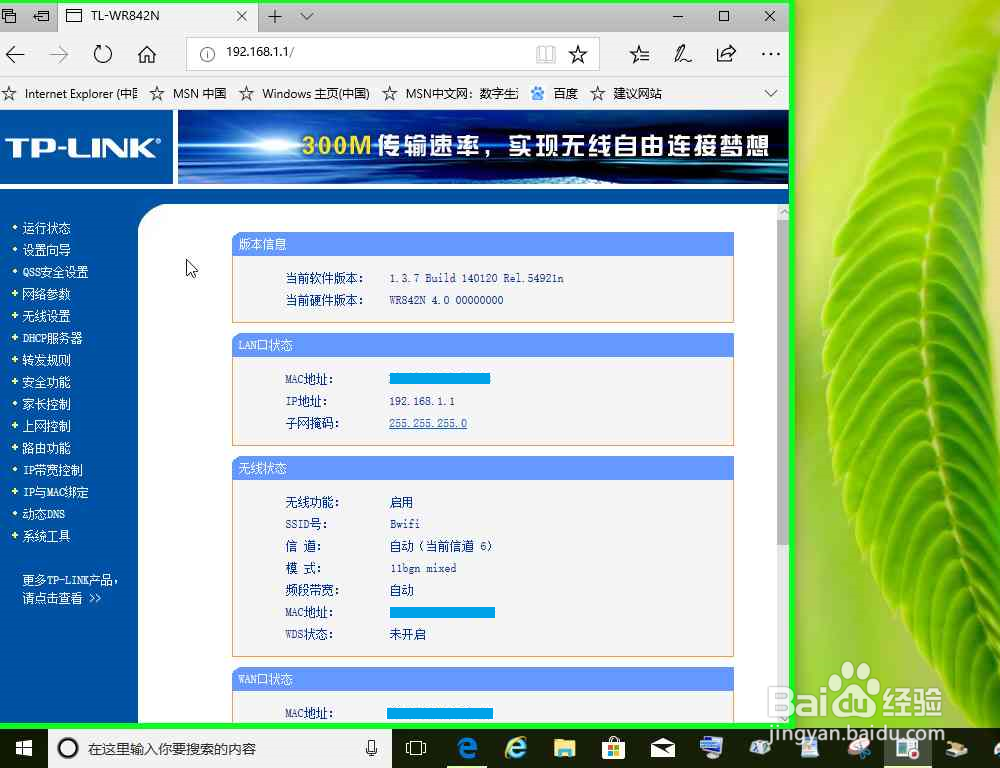Open the More options (…) menu
1000x768 pixels.
tap(770, 54)
